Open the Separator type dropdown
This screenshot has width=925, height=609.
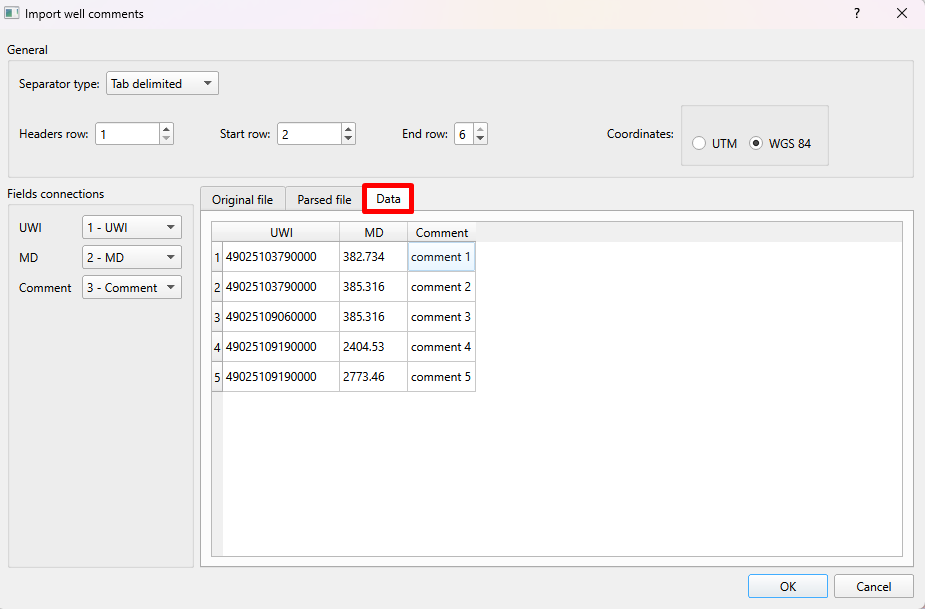pyautogui.click(x=162, y=83)
